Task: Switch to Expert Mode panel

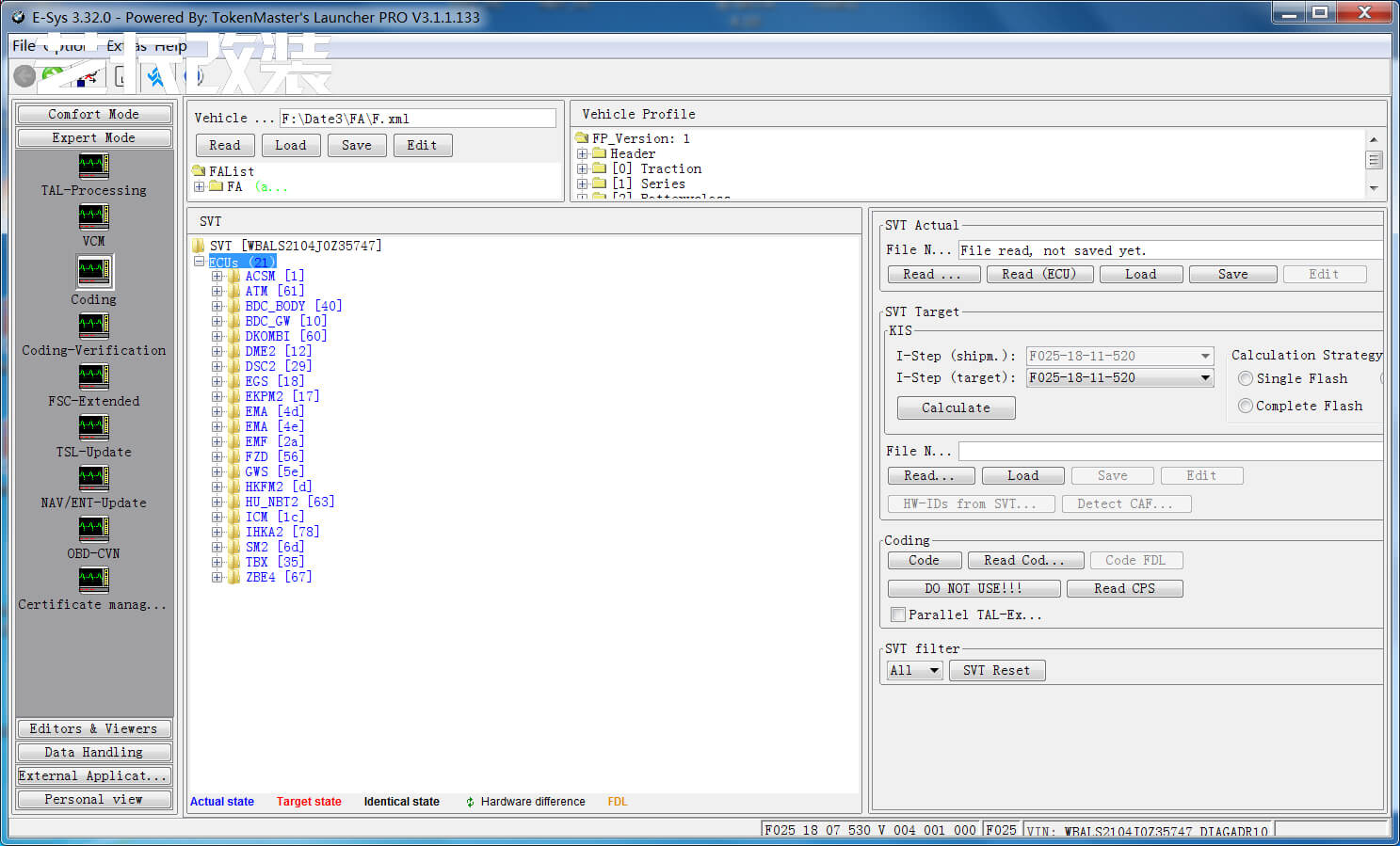Action: (94, 138)
